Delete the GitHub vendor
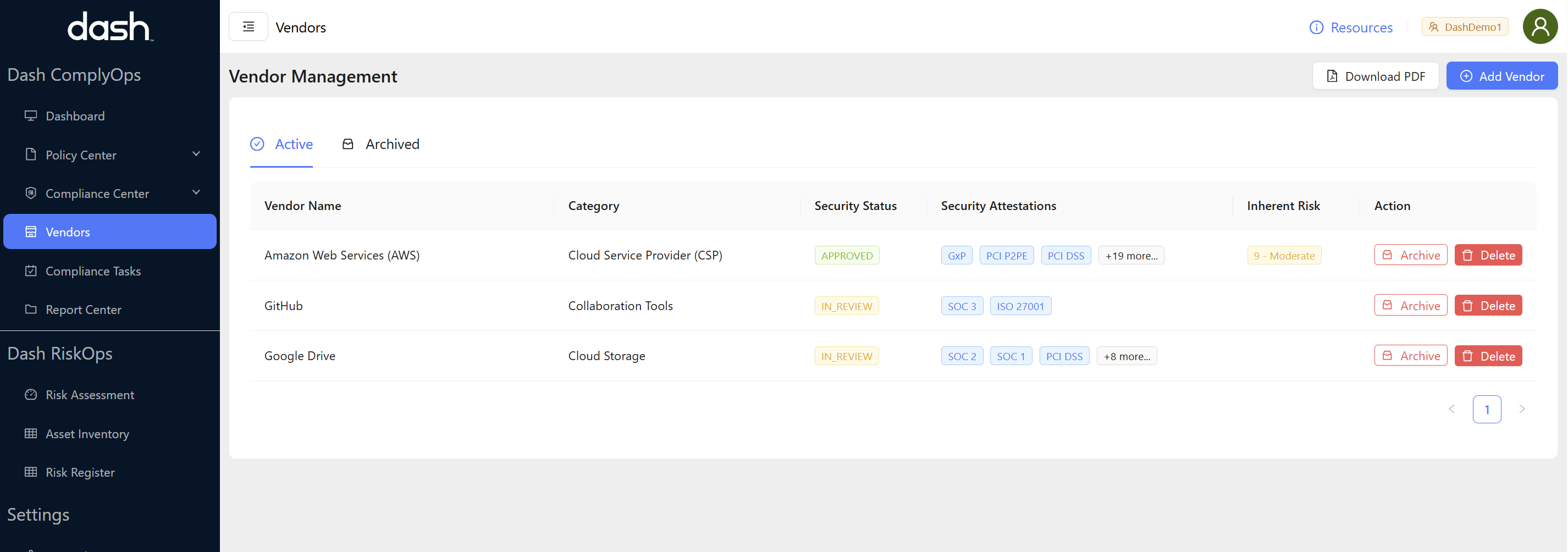The width and height of the screenshot is (1568, 552). point(1488,306)
